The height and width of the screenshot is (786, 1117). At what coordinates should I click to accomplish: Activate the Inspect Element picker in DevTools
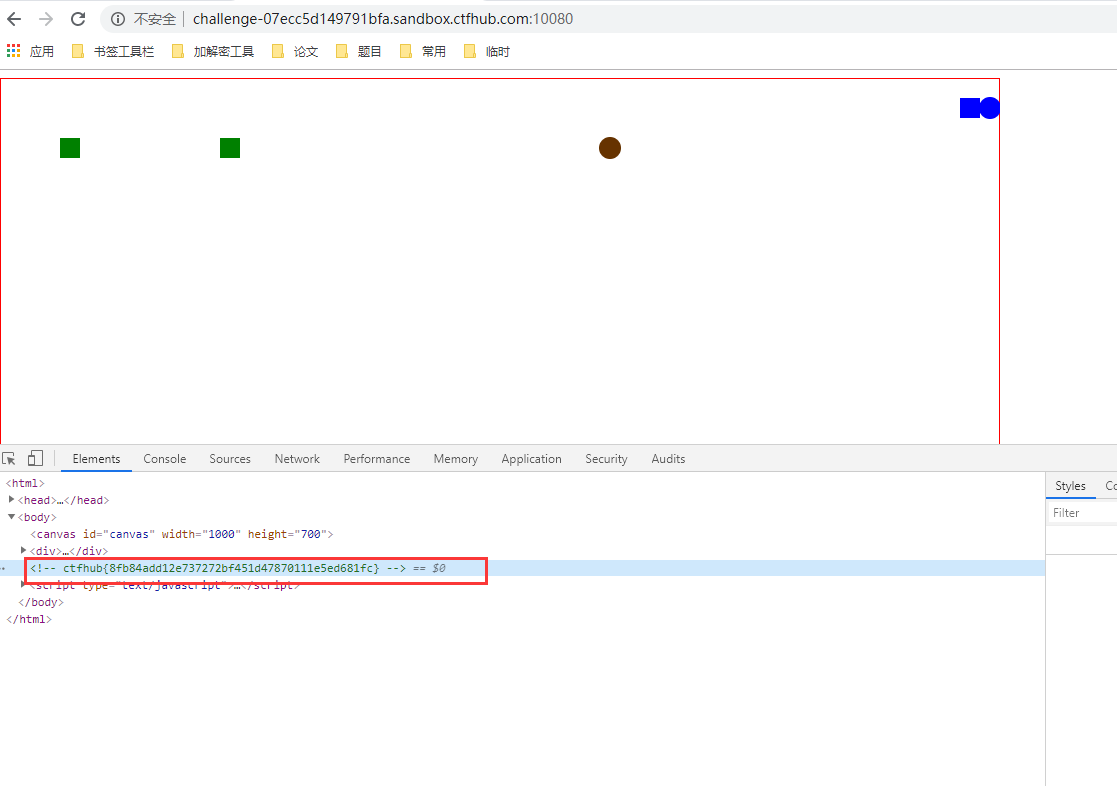pyautogui.click(x=9, y=457)
